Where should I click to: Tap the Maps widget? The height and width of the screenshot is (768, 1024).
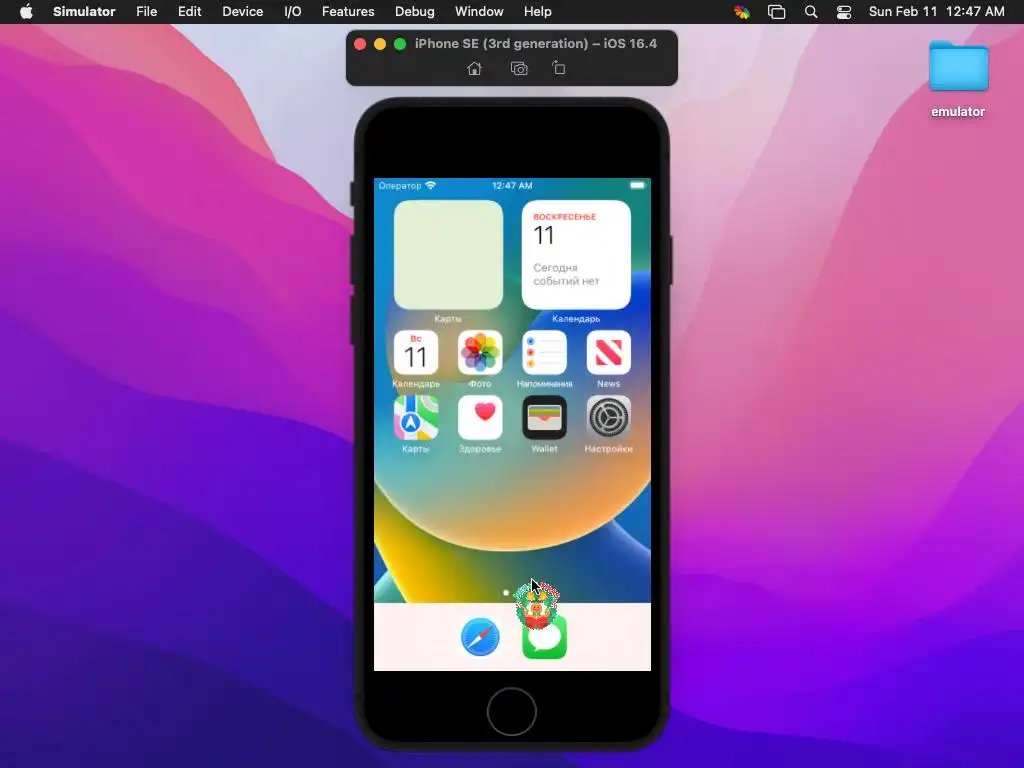(449, 255)
